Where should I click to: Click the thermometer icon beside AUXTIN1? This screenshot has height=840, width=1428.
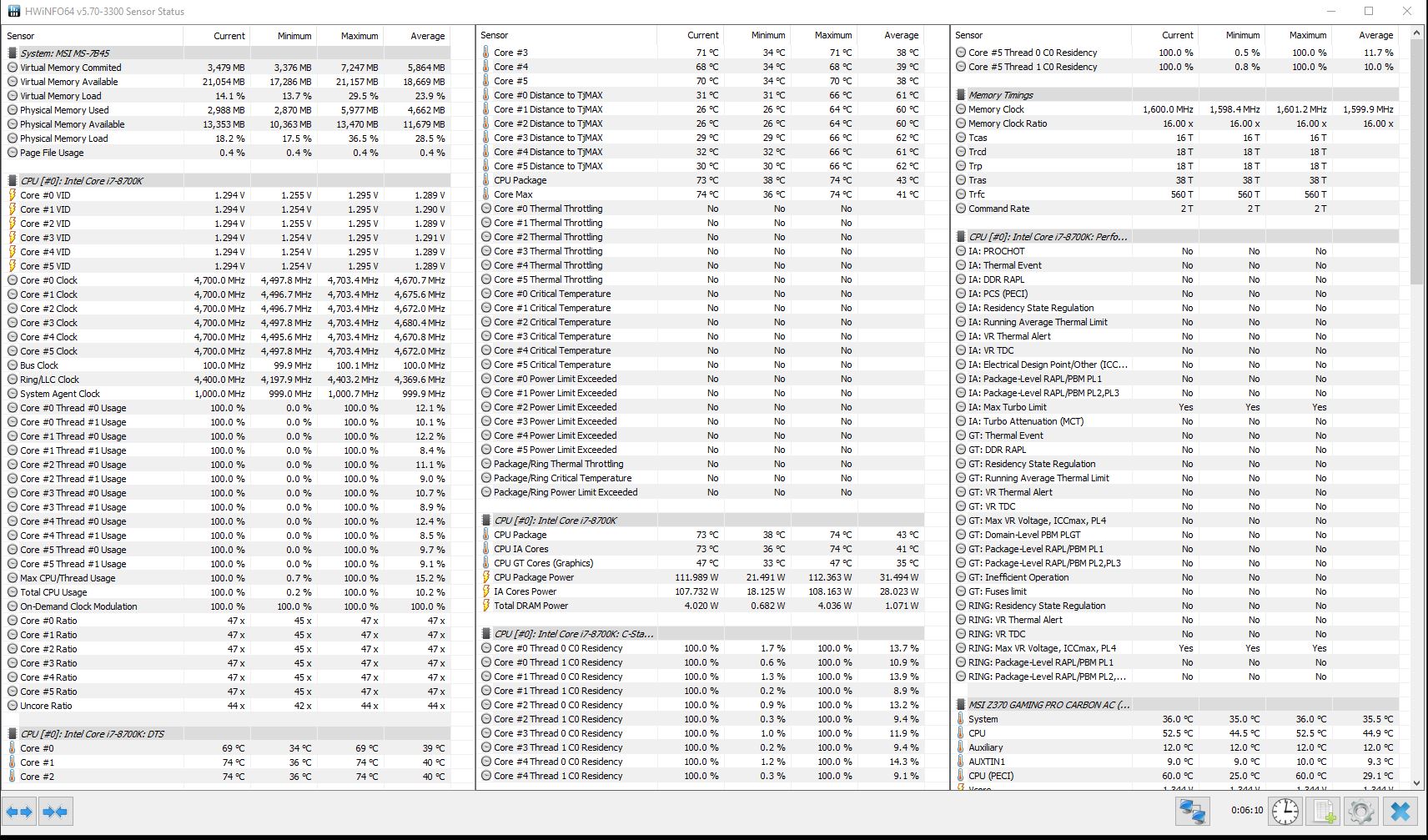[x=961, y=762]
